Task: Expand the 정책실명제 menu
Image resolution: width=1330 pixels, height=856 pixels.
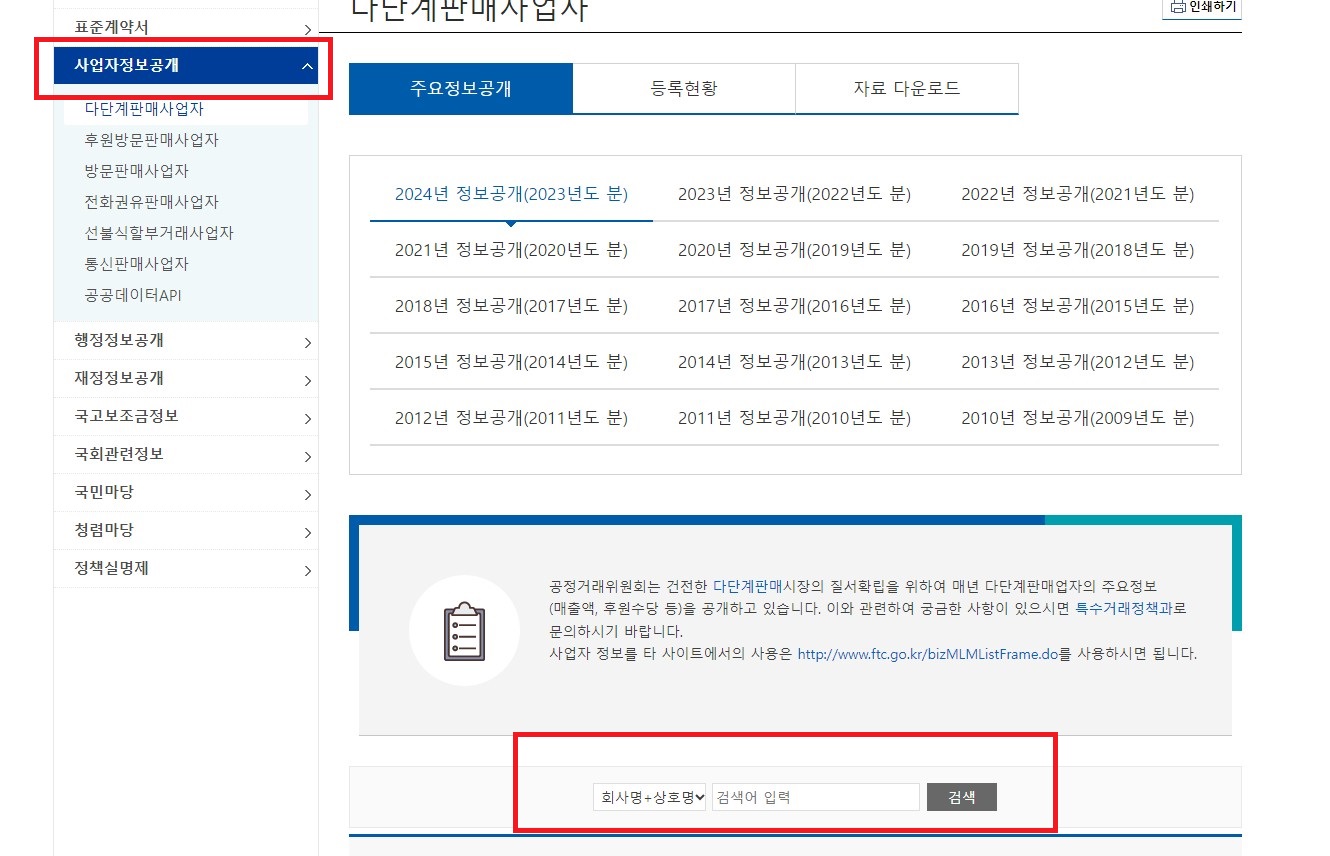Action: [x=186, y=569]
